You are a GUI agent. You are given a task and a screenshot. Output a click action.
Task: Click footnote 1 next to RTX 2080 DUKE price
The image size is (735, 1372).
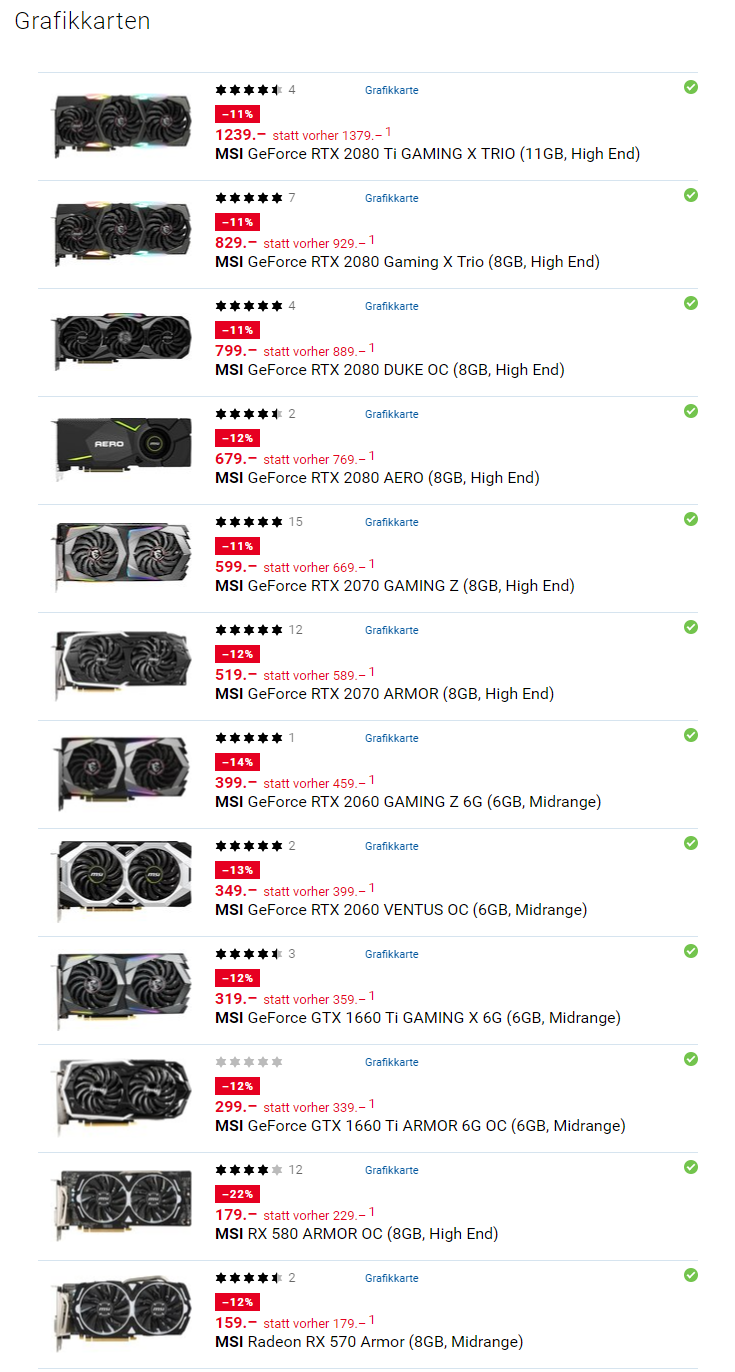point(372,347)
